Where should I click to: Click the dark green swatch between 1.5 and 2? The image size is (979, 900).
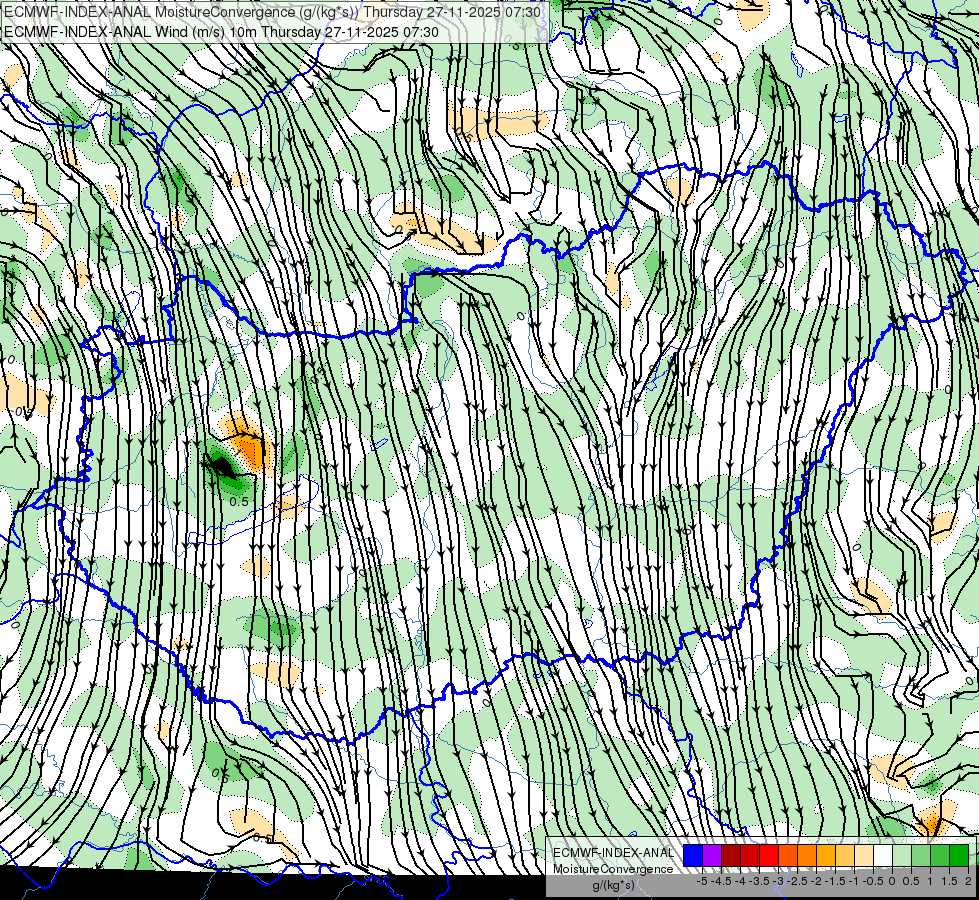(x=958, y=855)
